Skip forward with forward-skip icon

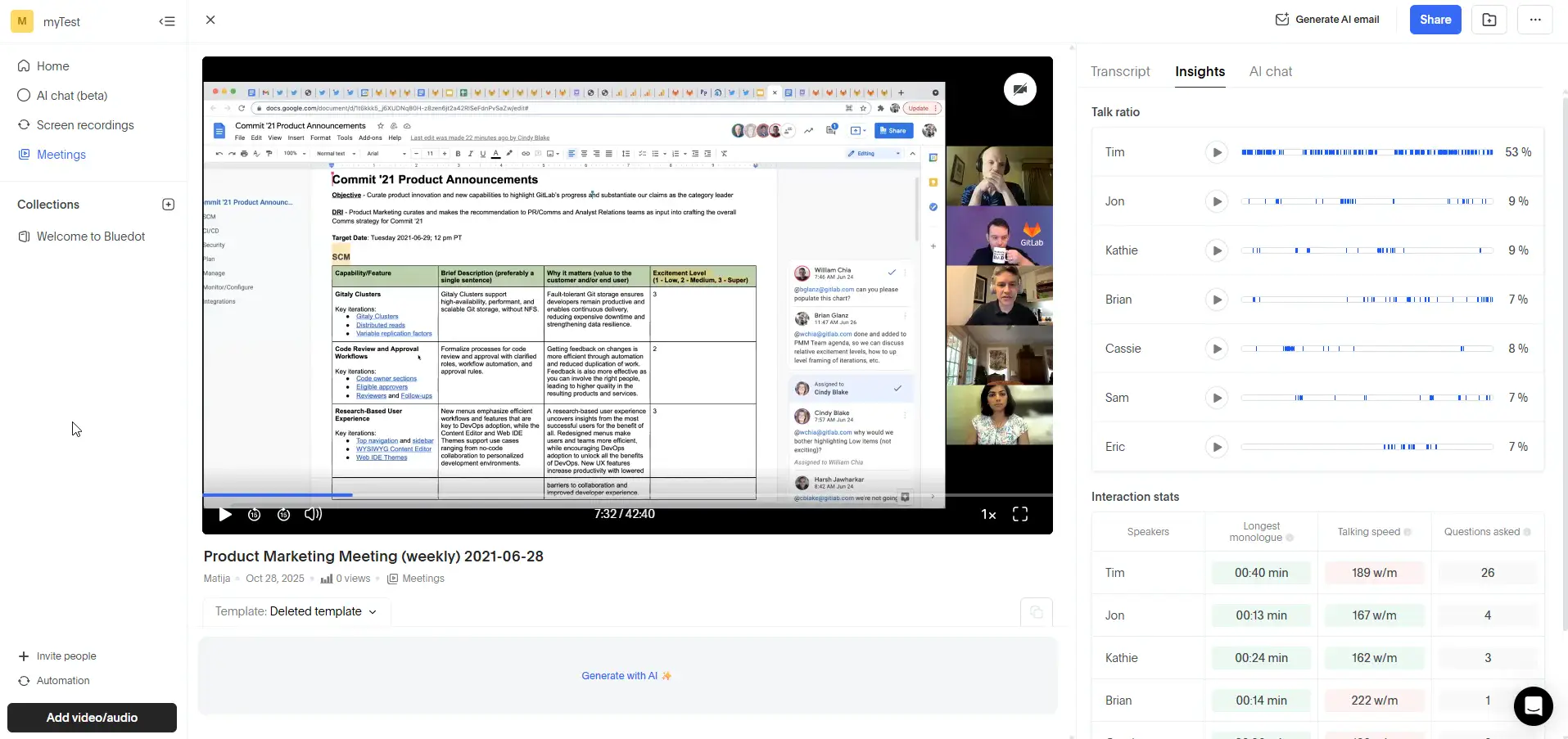click(x=284, y=515)
